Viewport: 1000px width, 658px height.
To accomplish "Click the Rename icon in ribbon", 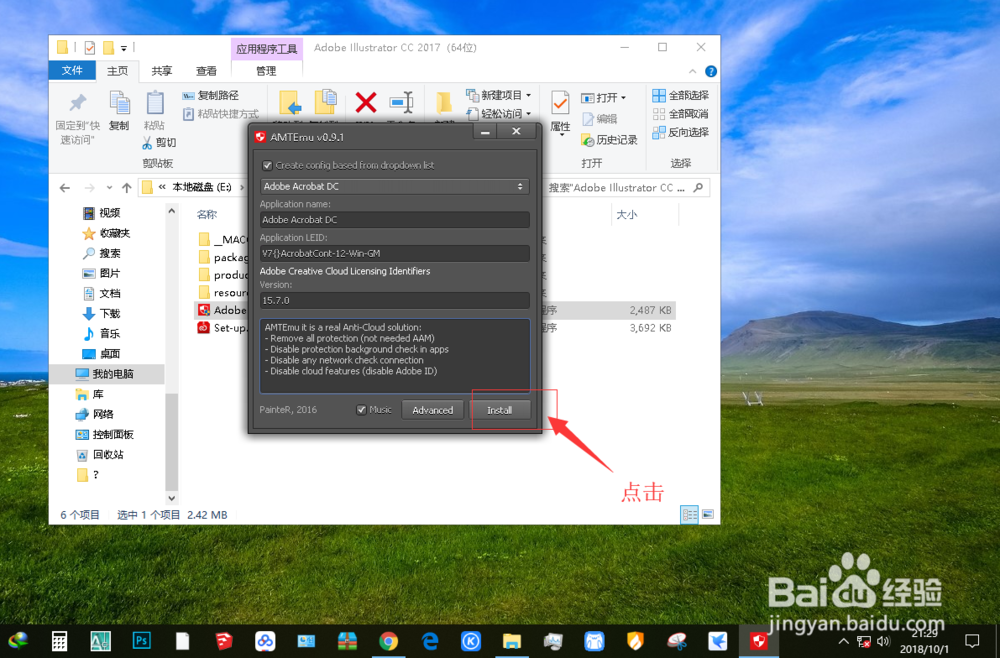I will [402, 102].
